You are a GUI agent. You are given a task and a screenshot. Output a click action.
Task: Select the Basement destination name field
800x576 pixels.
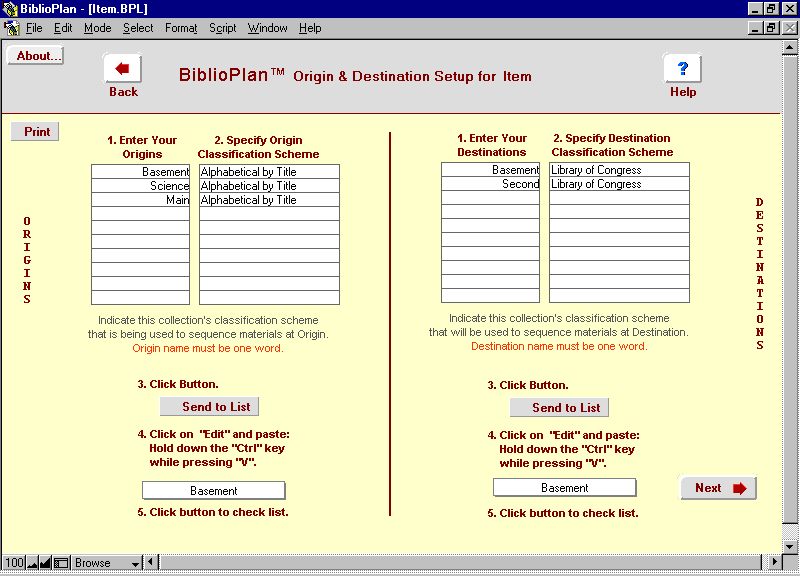click(x=490, y=169)
